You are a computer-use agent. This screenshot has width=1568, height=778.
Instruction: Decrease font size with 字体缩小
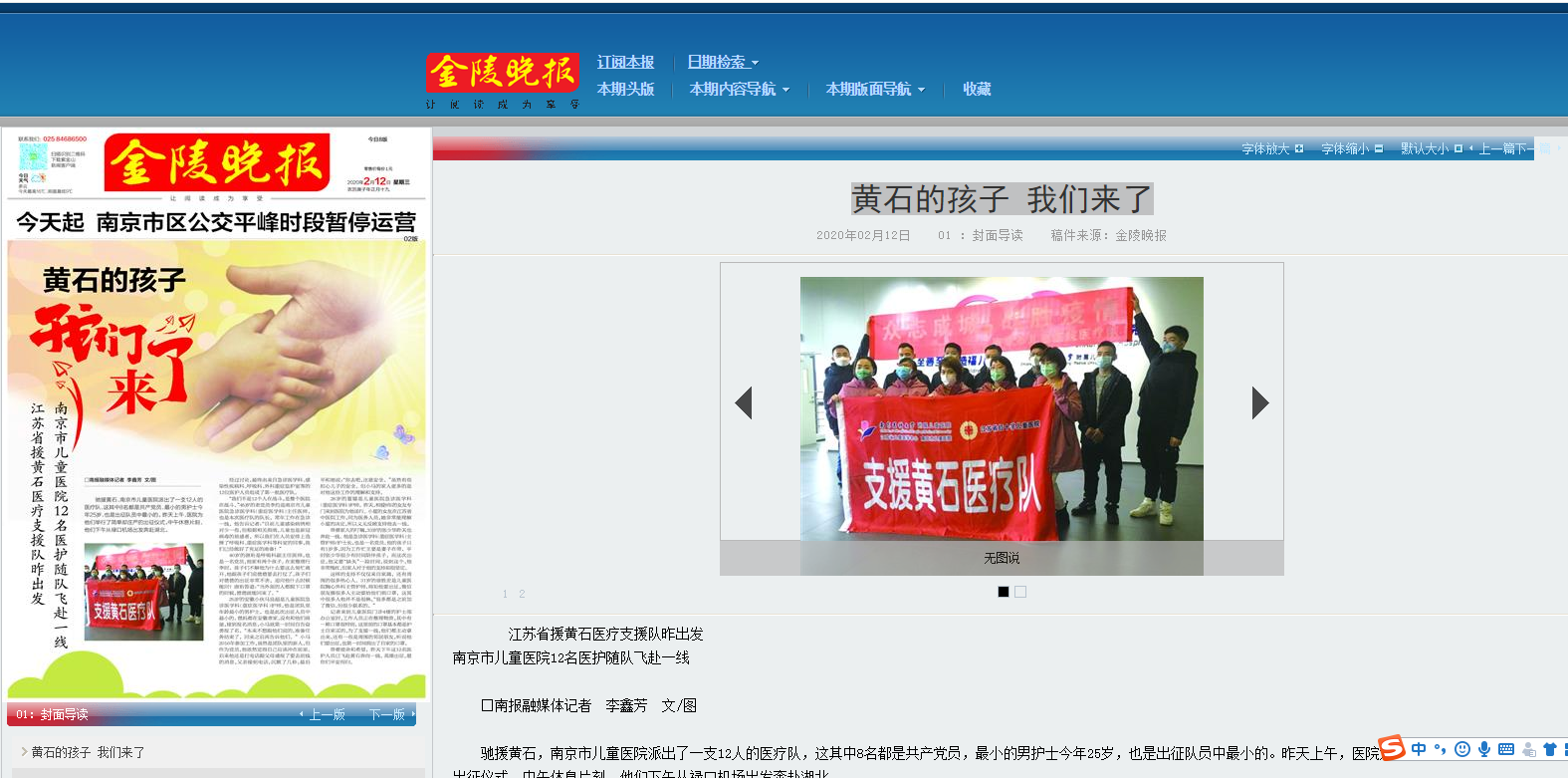point(1345,148)
